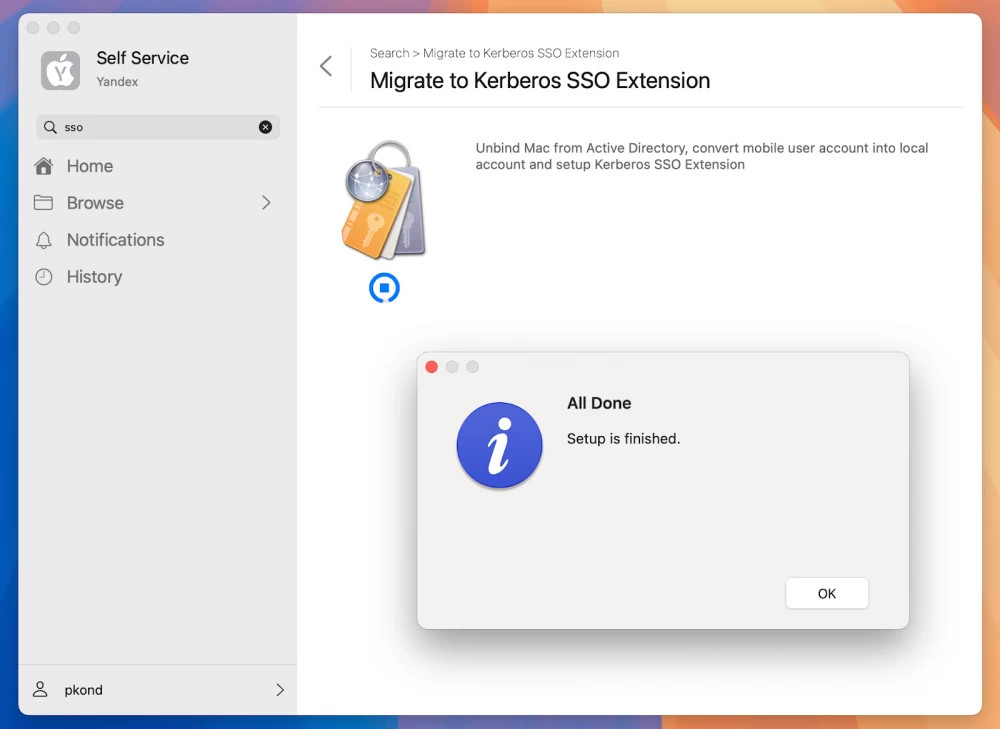The width and height of the screenshot is (1000, 729).
Task: Select Home in the sidebar navigation
Action: (x=90, y=166)
